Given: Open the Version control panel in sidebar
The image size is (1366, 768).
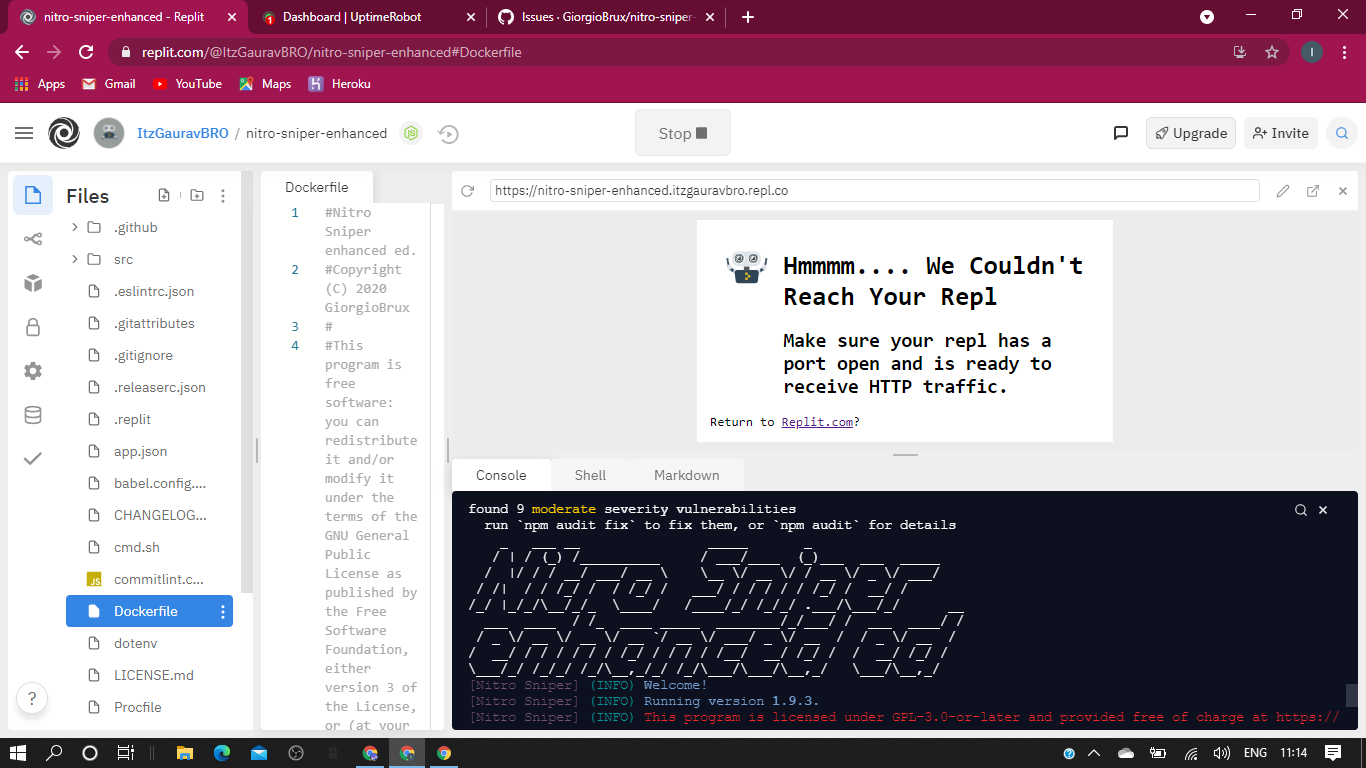Looking at the screenshot, I should [33, 238].
